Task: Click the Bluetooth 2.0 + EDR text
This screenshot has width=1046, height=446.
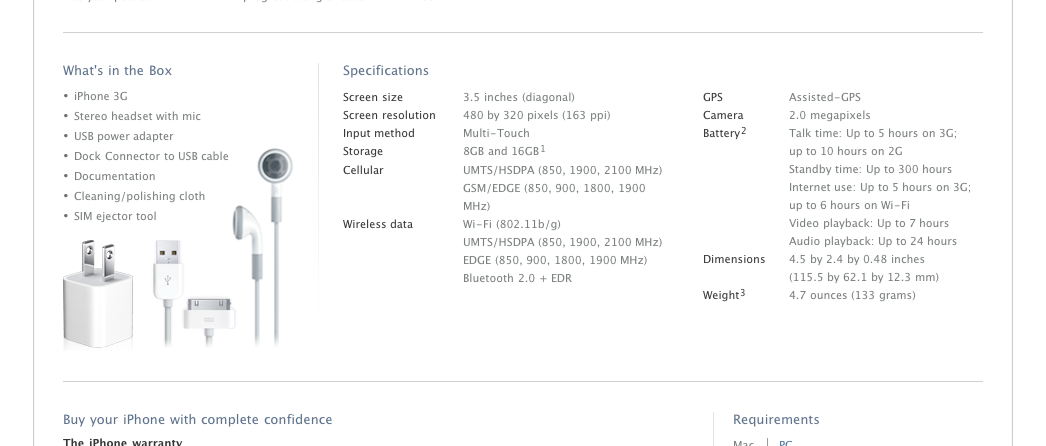Action: coord(517,279)
